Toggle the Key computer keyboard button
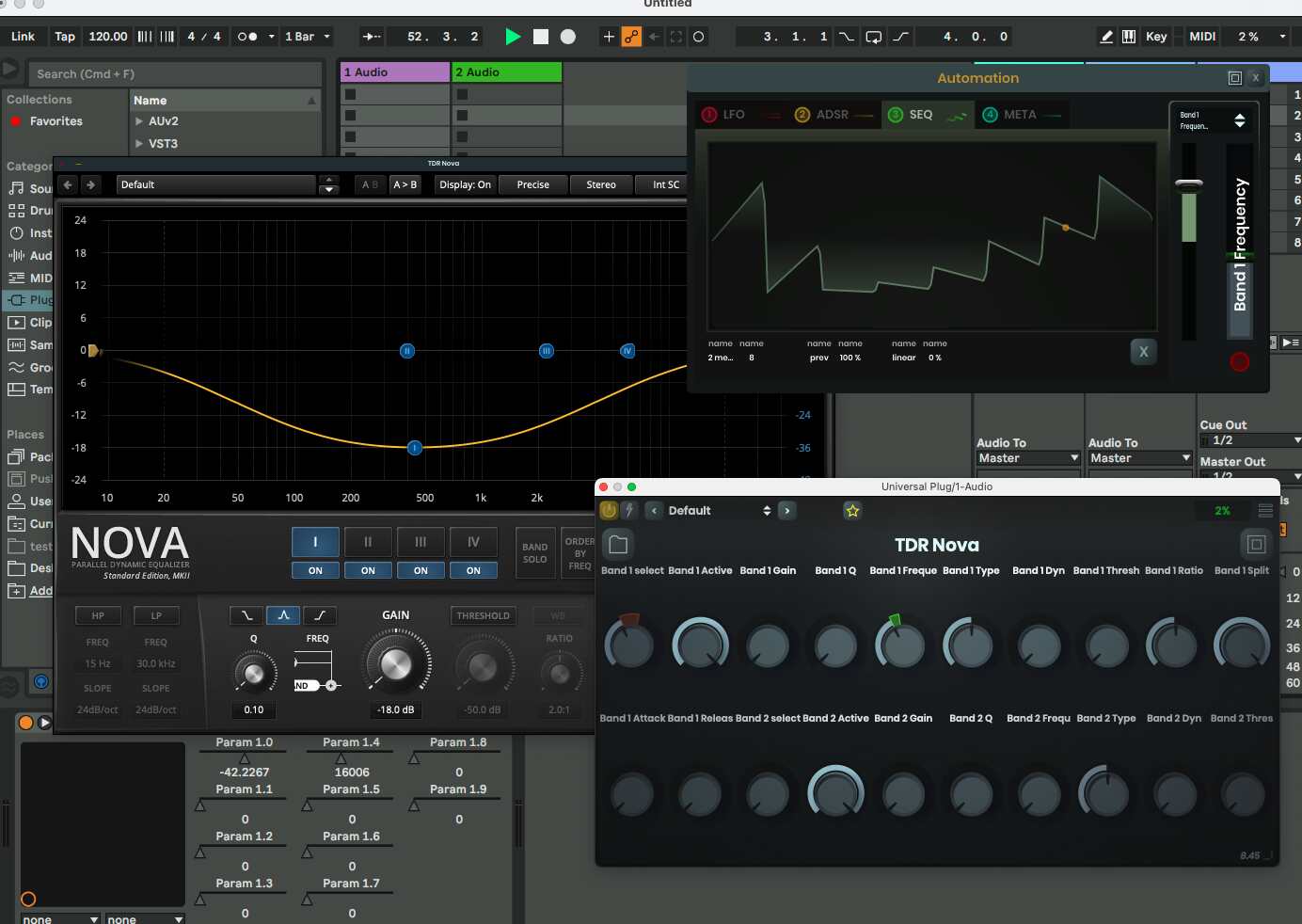Viewport: 1302px width, 924px height. (x=1156, y=37)
